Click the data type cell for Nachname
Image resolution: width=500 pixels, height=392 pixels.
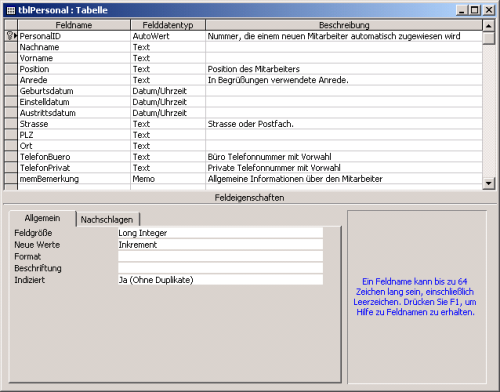pyautogui.click(x=168, y=47)
